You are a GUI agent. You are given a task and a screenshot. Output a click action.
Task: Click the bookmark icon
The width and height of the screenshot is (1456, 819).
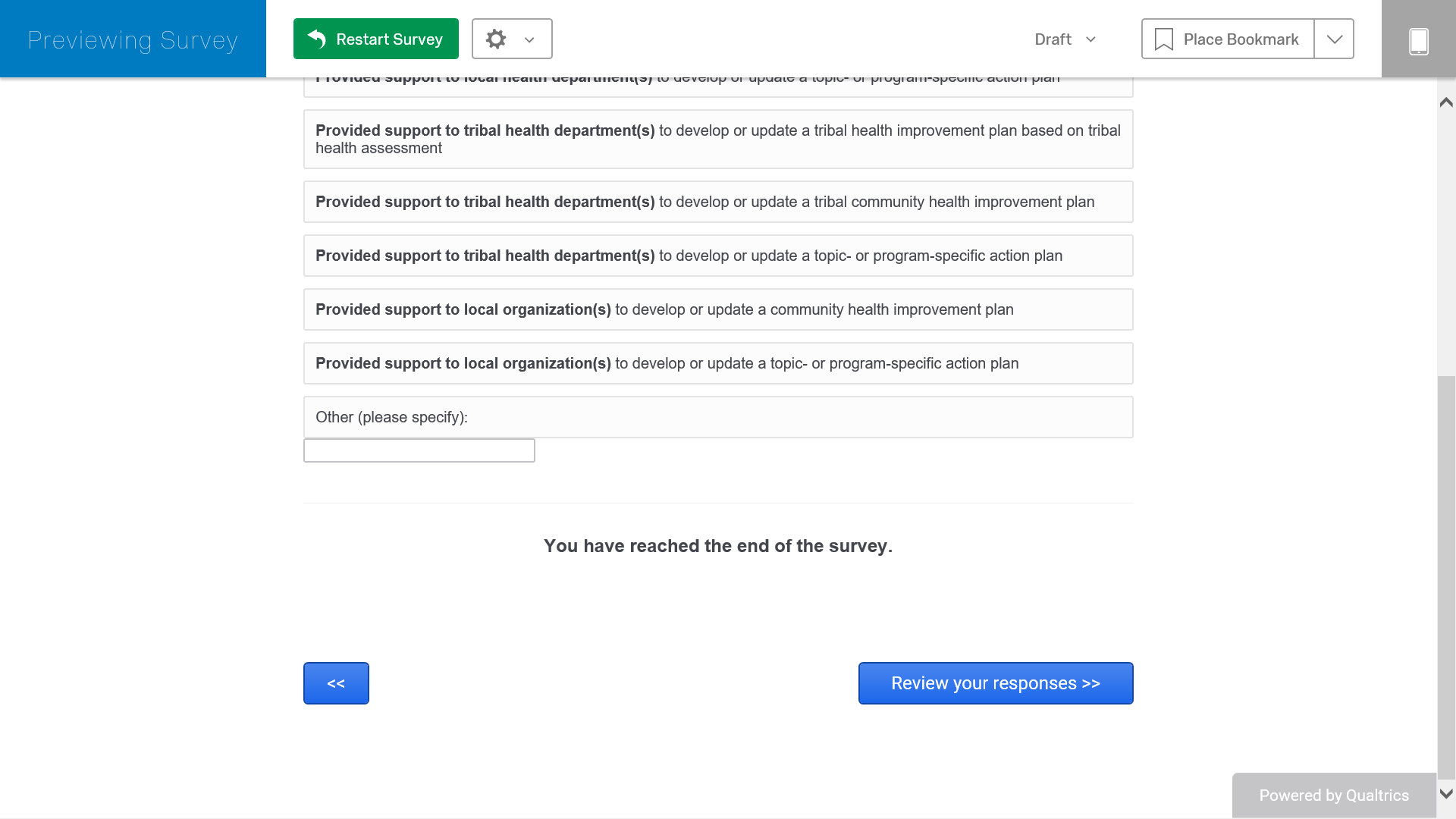click(1164, 39)
